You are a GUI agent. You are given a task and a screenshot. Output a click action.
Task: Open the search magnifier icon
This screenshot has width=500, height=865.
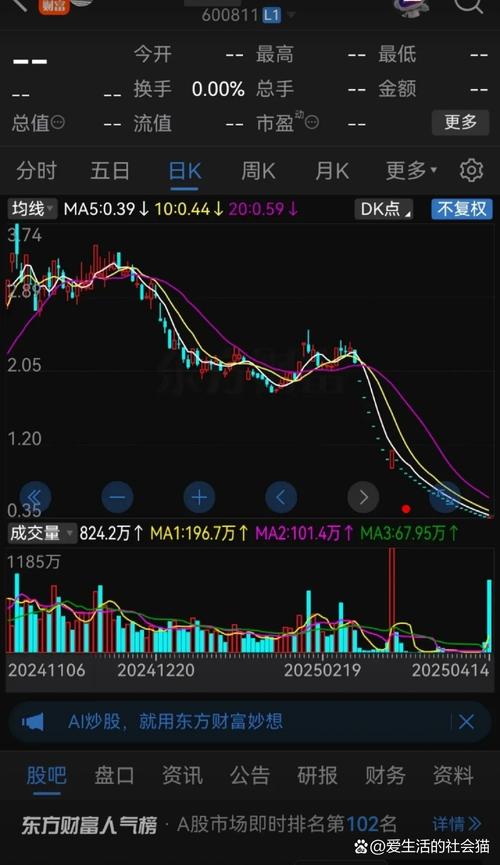point(468,6)
